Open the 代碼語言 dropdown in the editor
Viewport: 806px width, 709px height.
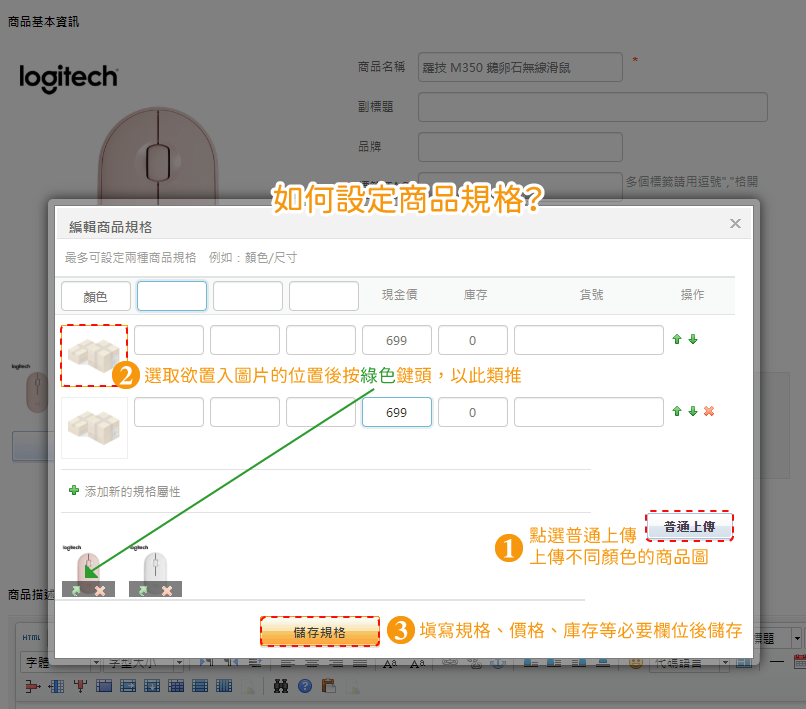click(x=690, y=663)
